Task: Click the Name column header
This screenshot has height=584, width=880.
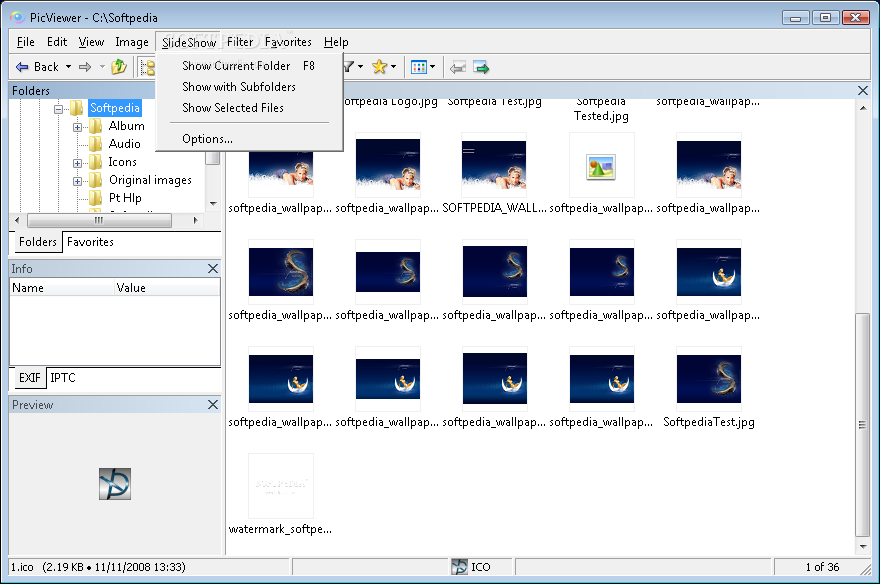Action: 62,288
